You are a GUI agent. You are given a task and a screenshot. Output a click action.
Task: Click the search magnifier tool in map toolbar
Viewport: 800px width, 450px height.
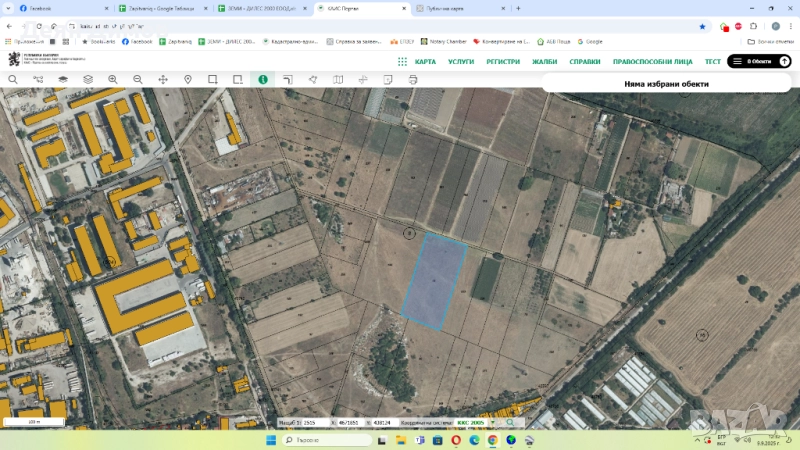coord(13,79)
